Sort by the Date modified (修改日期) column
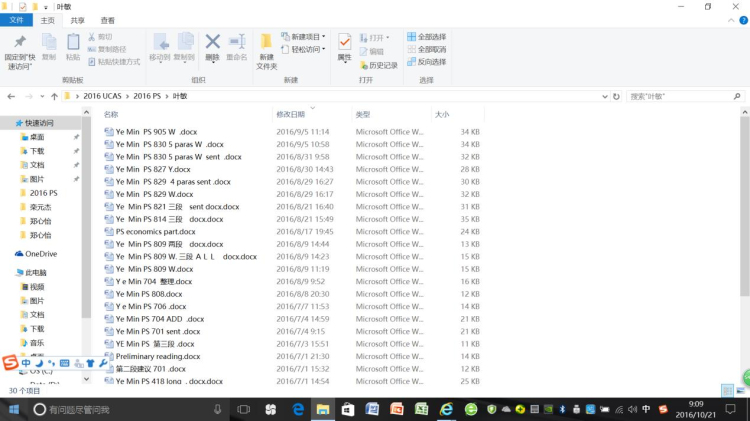The height and width of the screenshot is (421, 750). pos(290,115)
